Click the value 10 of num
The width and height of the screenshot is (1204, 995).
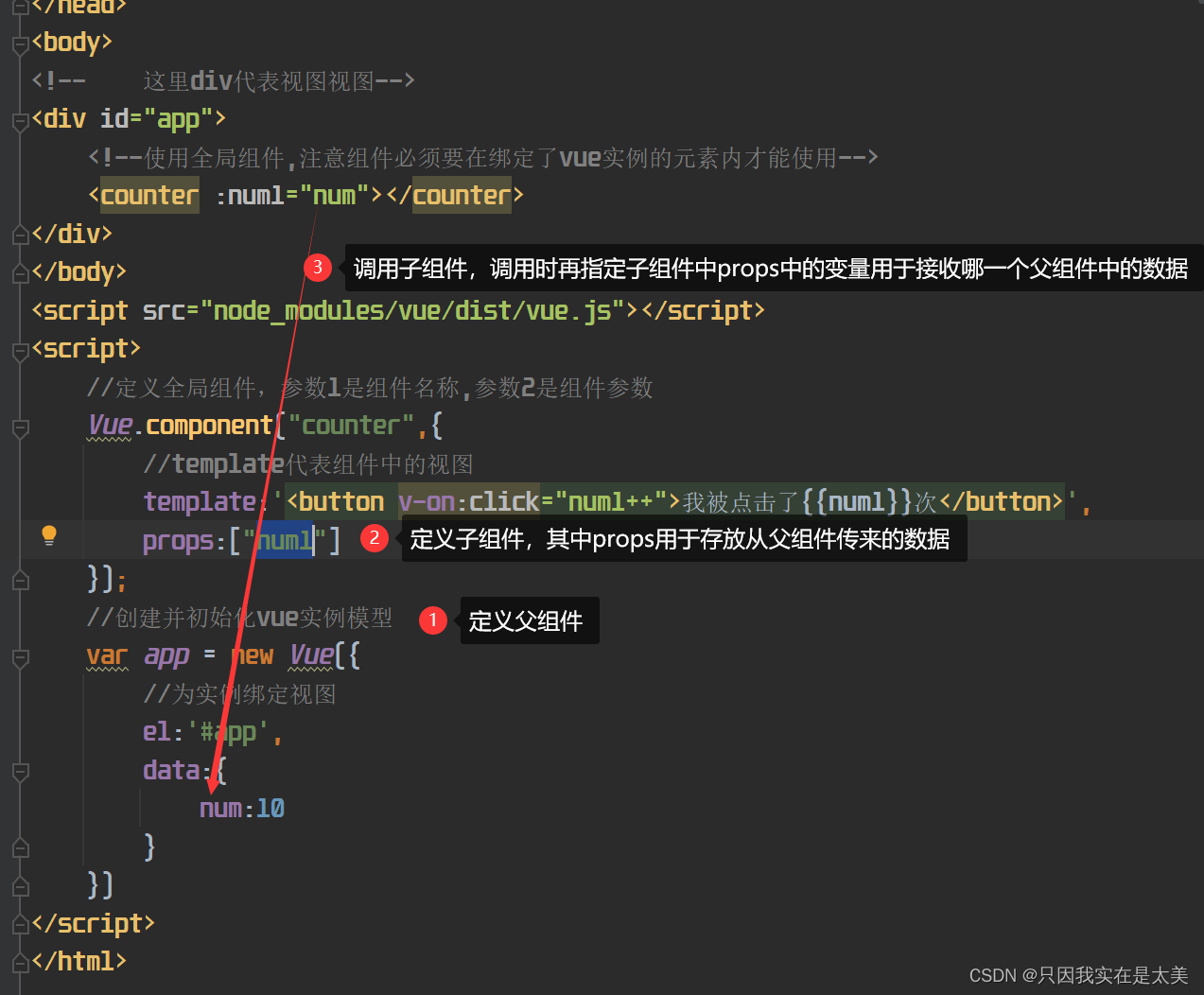point(270,809)
